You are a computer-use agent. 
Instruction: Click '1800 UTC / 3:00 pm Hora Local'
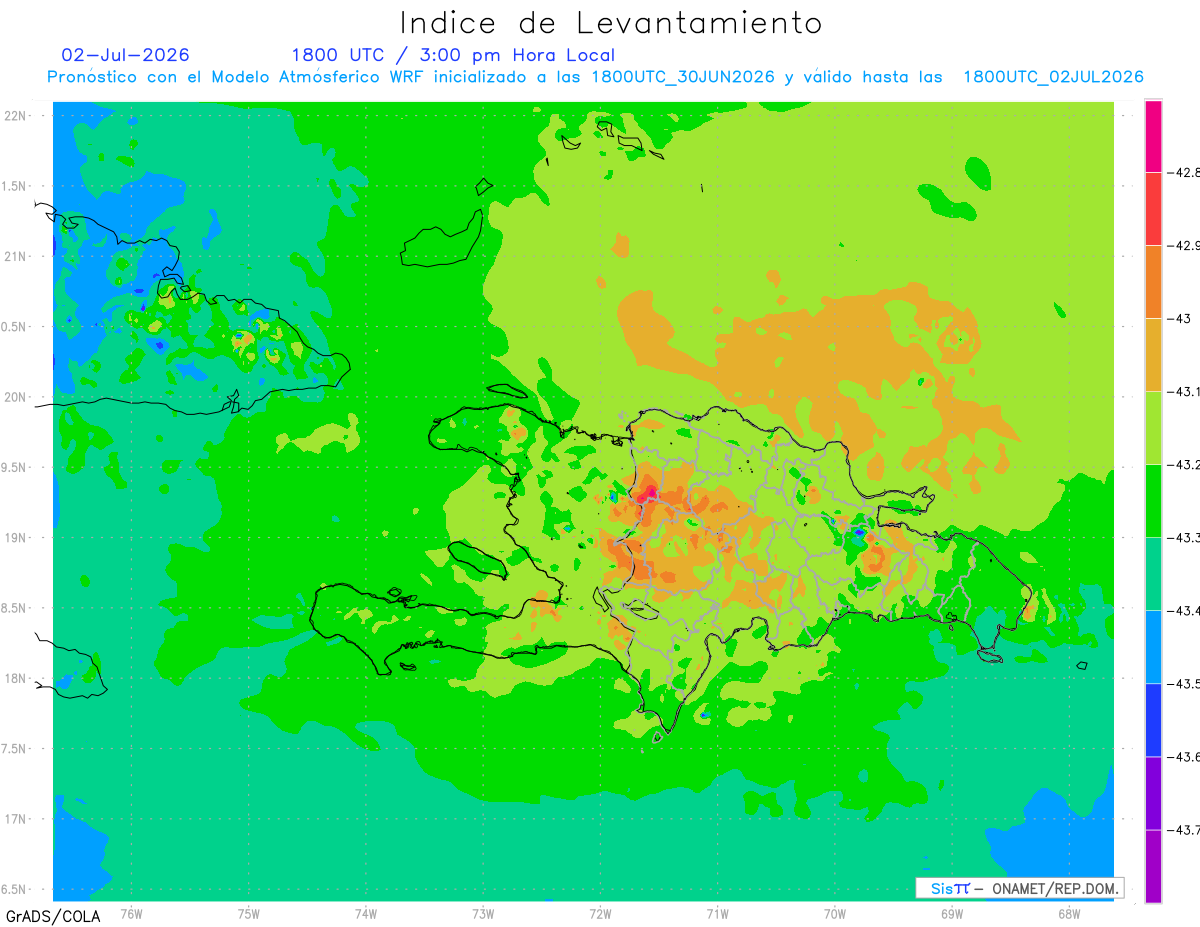453,55
